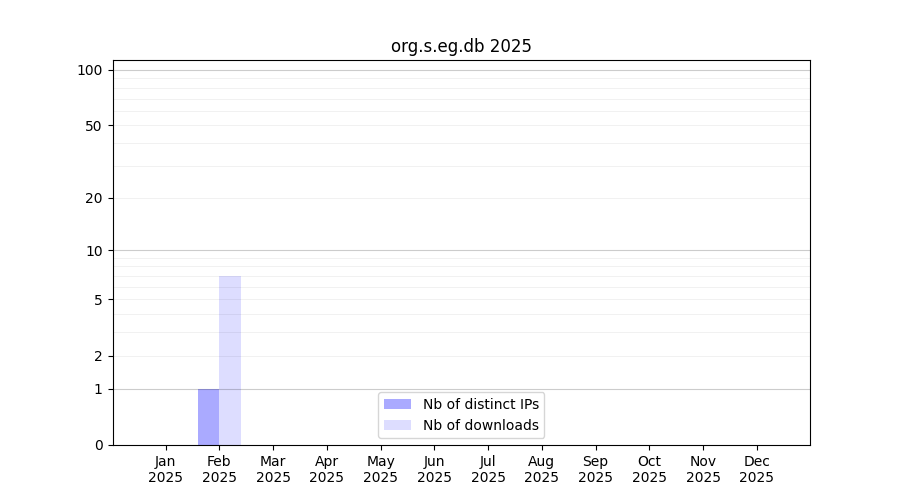Select the y-axis tick label 5
This screenshot has height=500, width=900.
click(98, 300)
